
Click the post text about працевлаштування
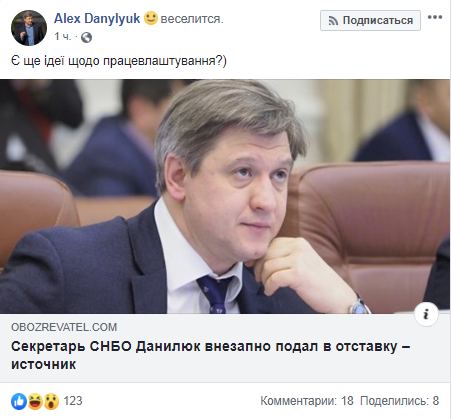point(119,61)
